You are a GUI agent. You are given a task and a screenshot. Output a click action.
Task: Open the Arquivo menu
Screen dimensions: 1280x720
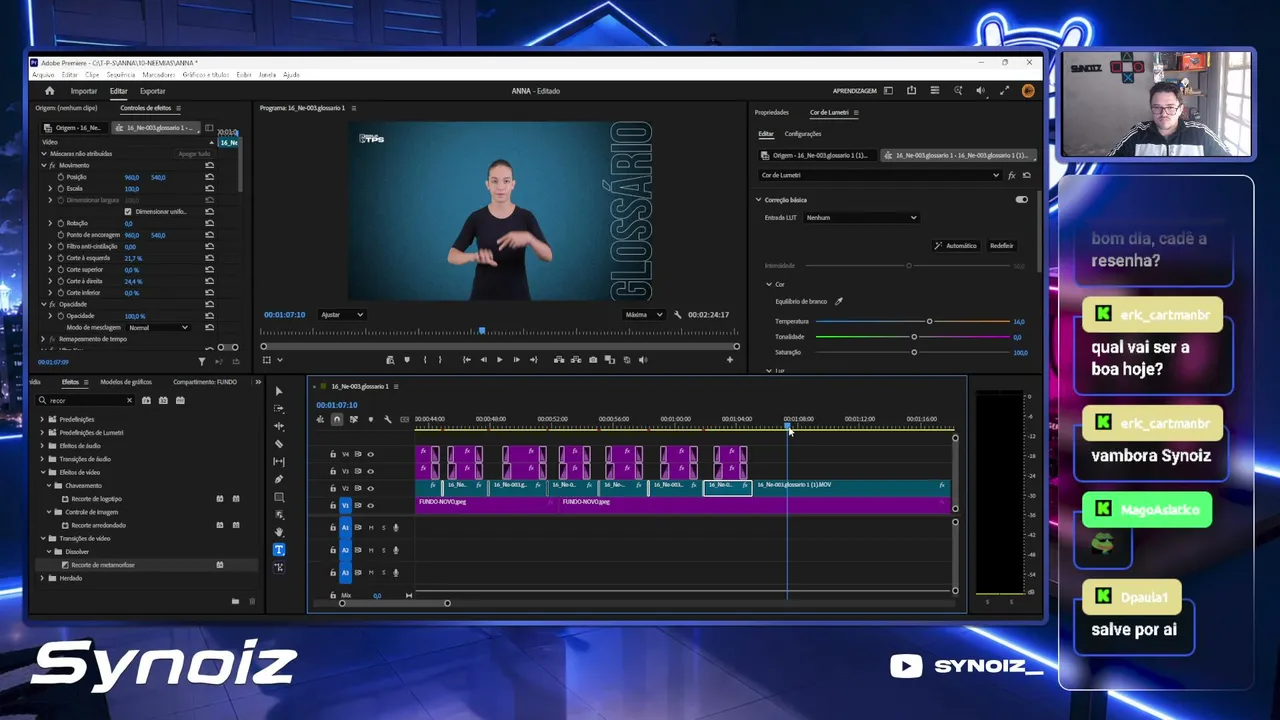click(43, 75)
